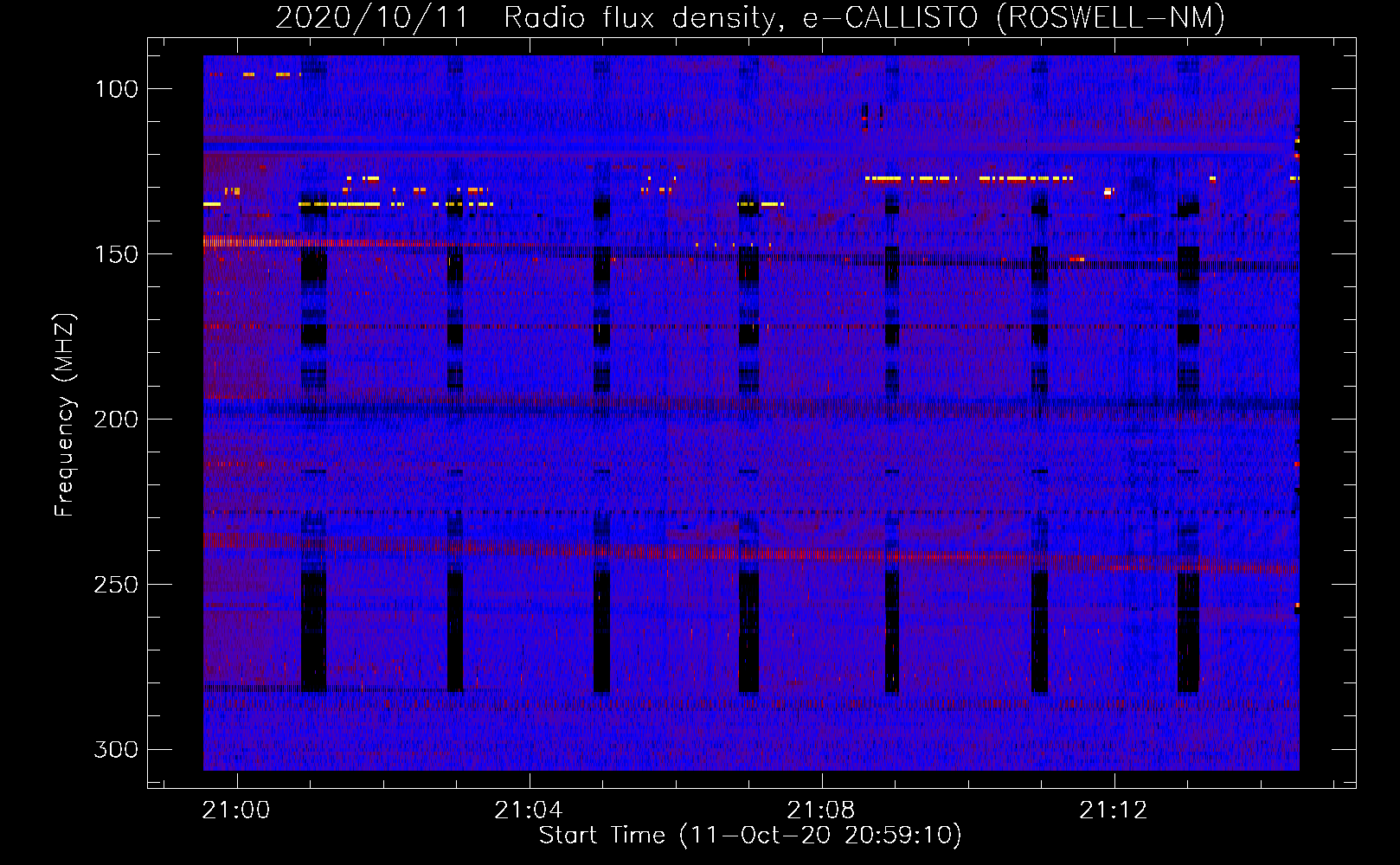Image resolution: width=1400 pixels, height=865 pixels.
Task: Click the "100" frequency tick label
Action: [117, 89]
